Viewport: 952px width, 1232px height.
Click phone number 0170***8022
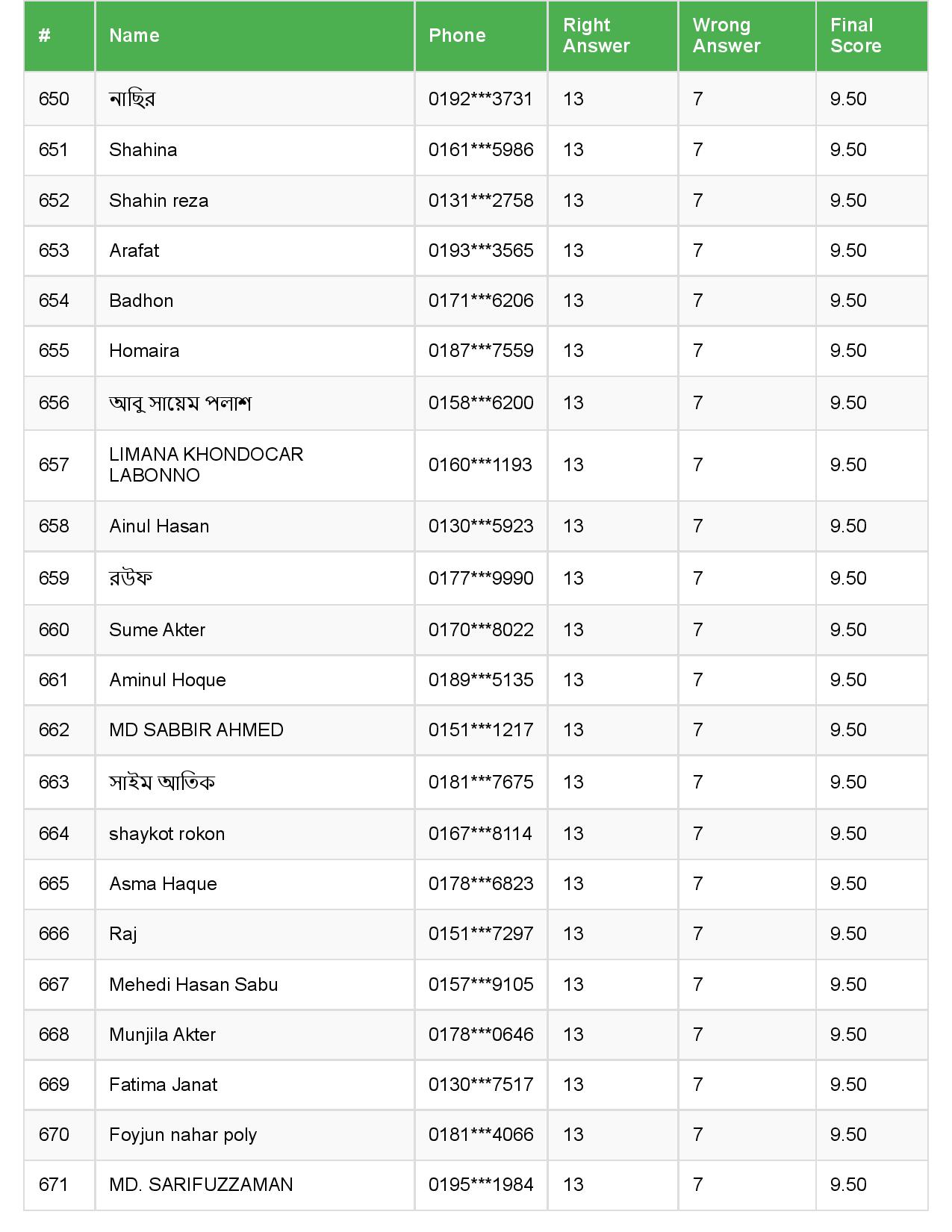(x=481, y=629)
